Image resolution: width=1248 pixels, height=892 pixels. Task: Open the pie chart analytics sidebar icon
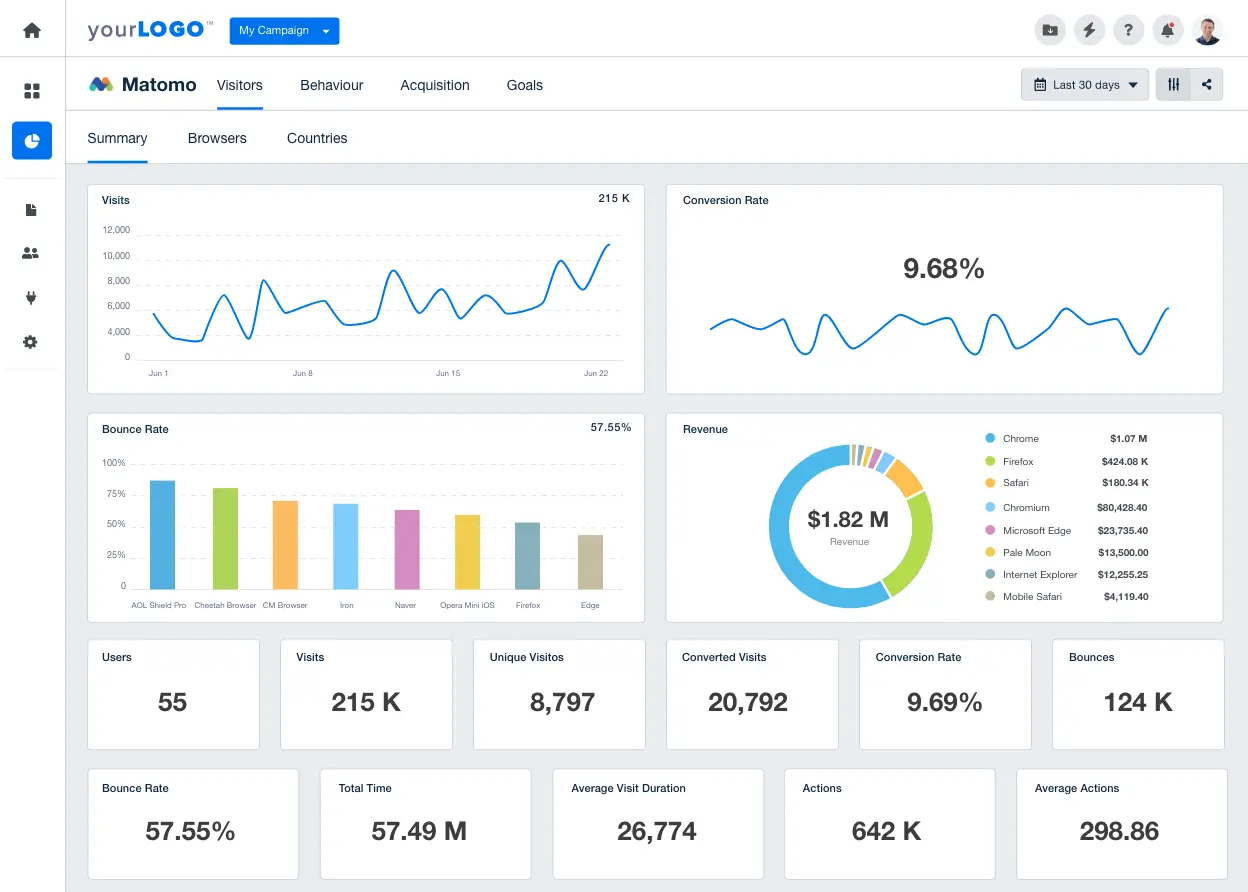coord(31,140)
